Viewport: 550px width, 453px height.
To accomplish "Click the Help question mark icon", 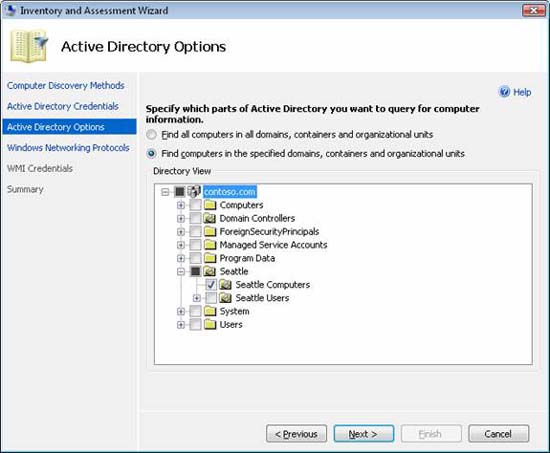I will [x=504, y=92].
